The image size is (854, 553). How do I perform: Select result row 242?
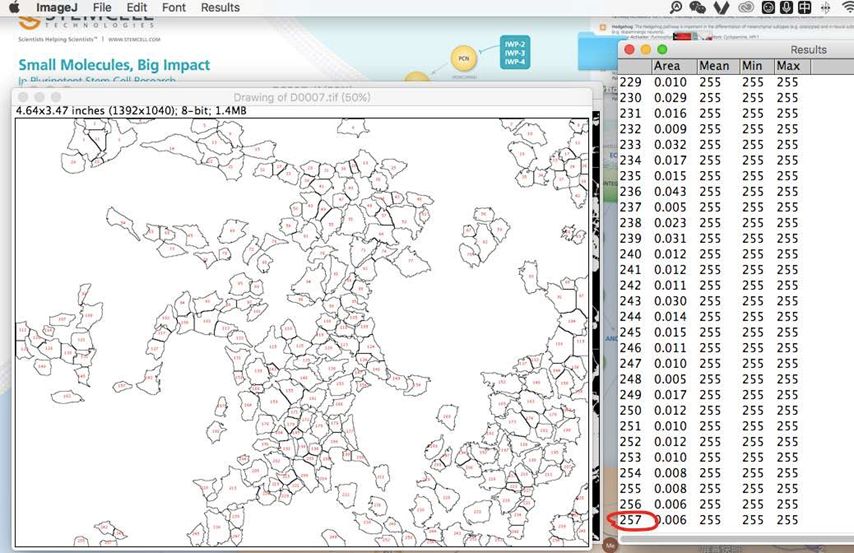pos(735,285)
